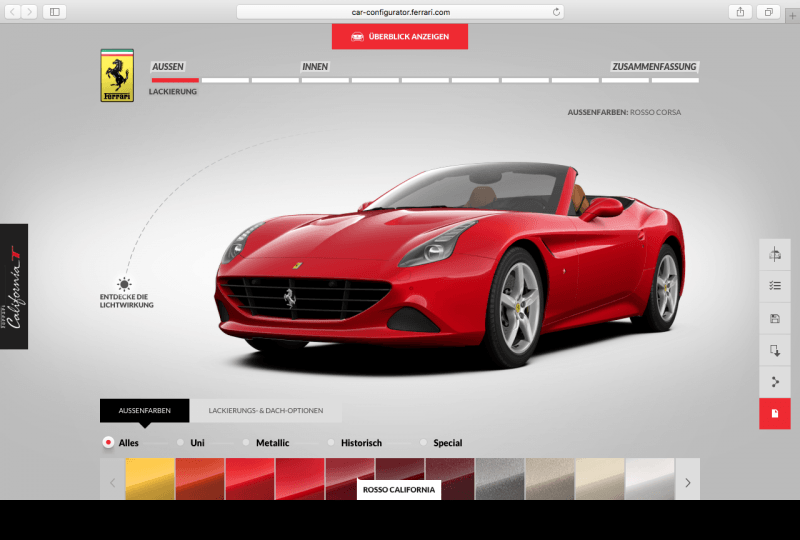The height and width of the screenshot is (540, 800).
Task: Select the Historisch radio filter
Action: point(331,443)
